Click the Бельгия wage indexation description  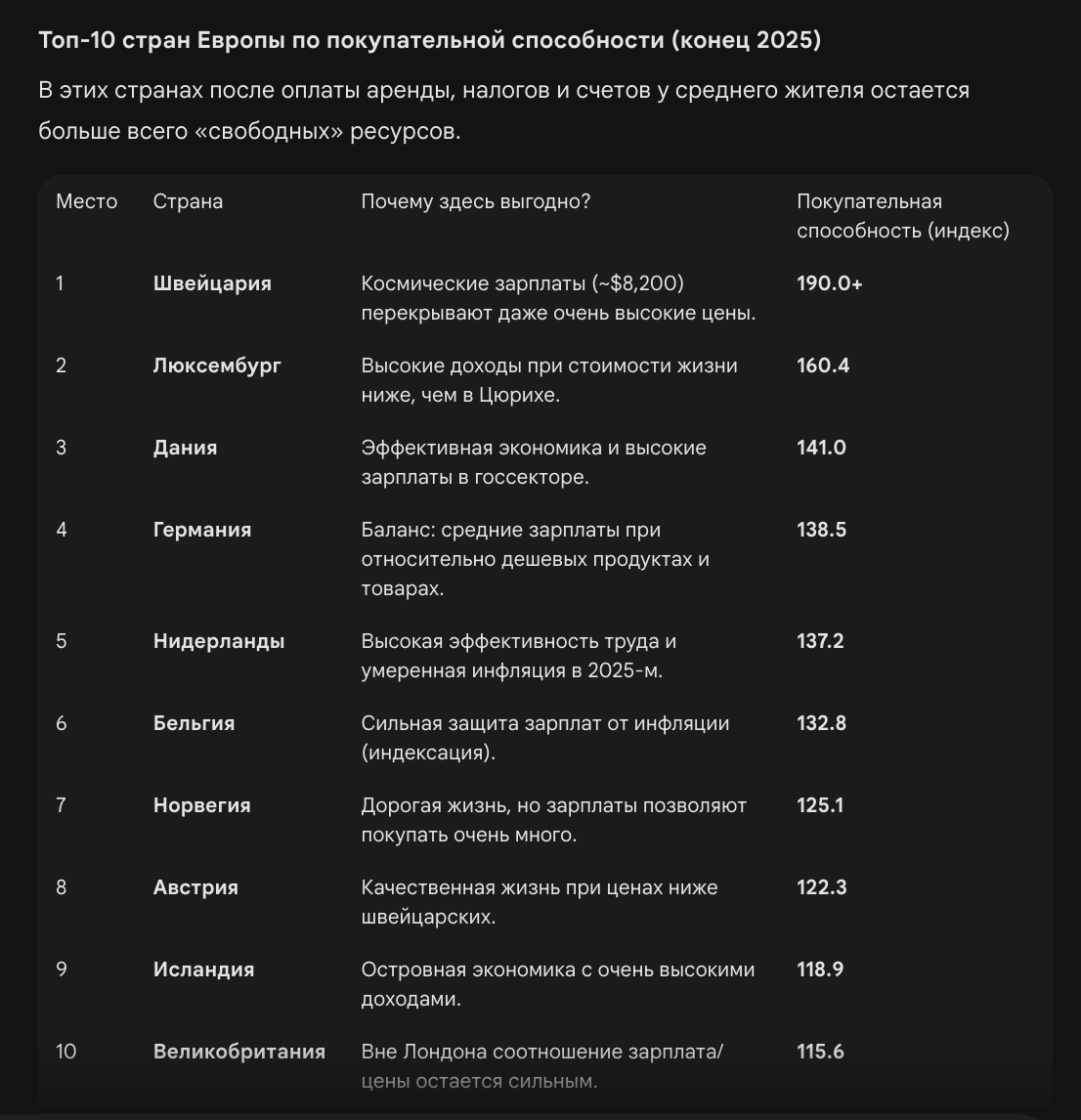[x=544, y=738]
